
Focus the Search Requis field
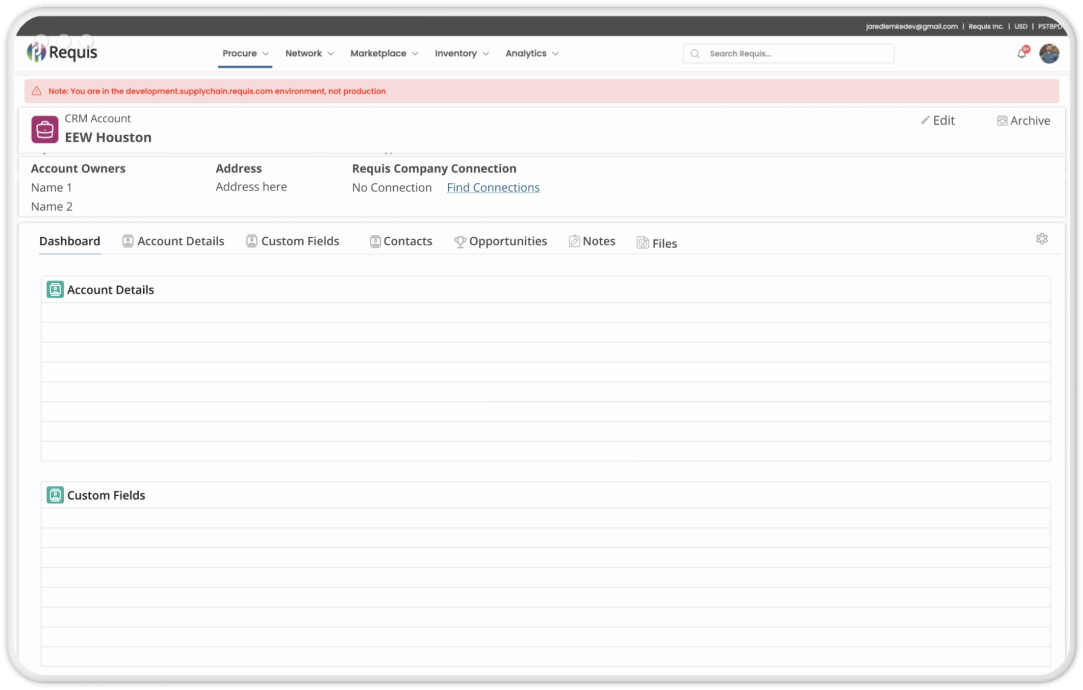789,54
